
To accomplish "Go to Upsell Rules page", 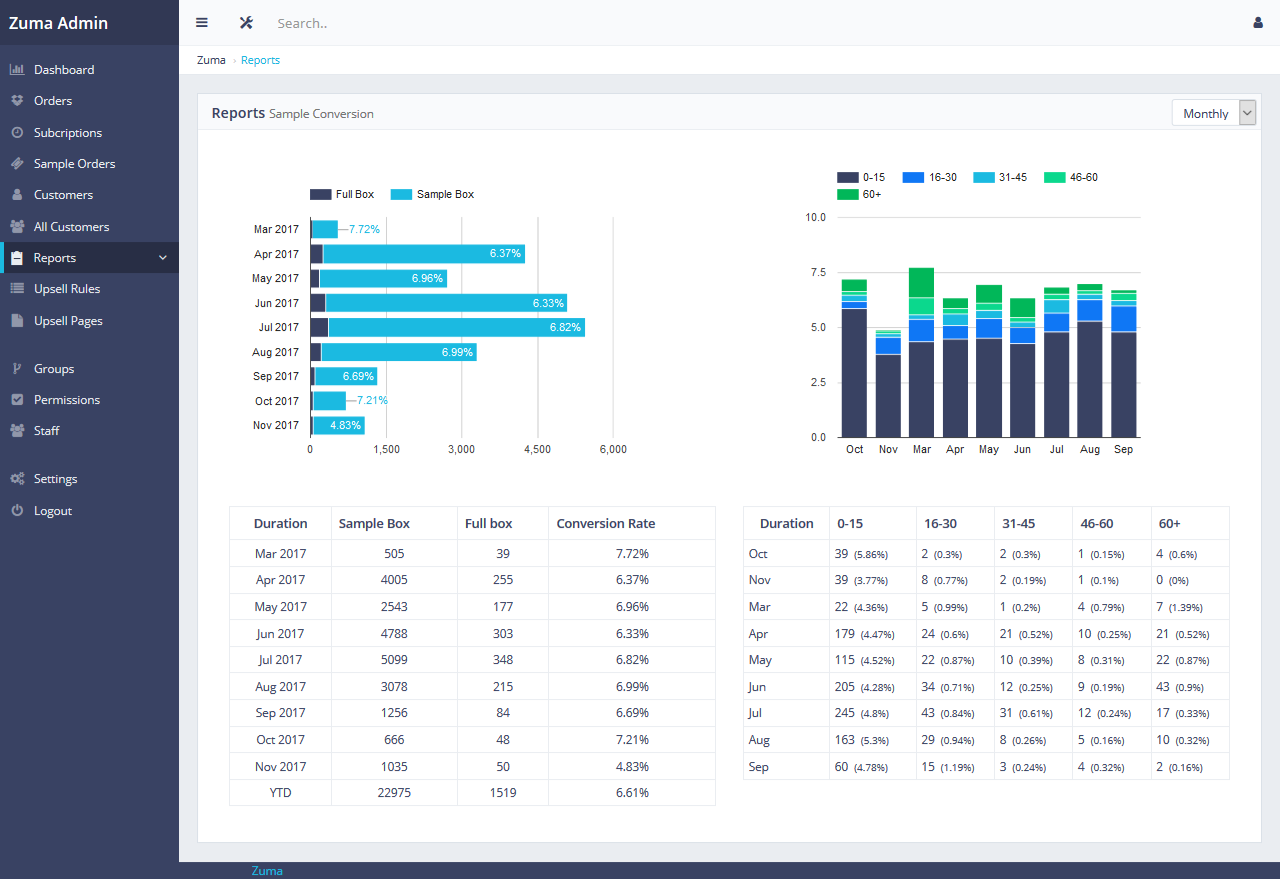I will coord(67,289).
